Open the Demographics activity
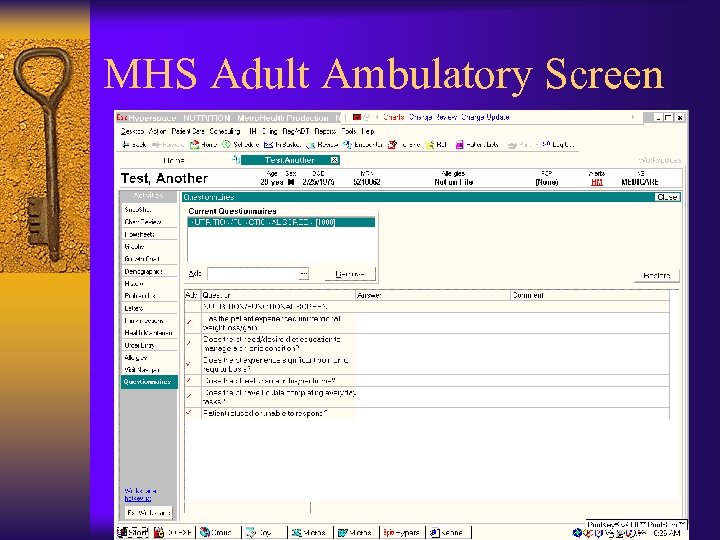Screen dimensions: 720x540 click(149, 271)
